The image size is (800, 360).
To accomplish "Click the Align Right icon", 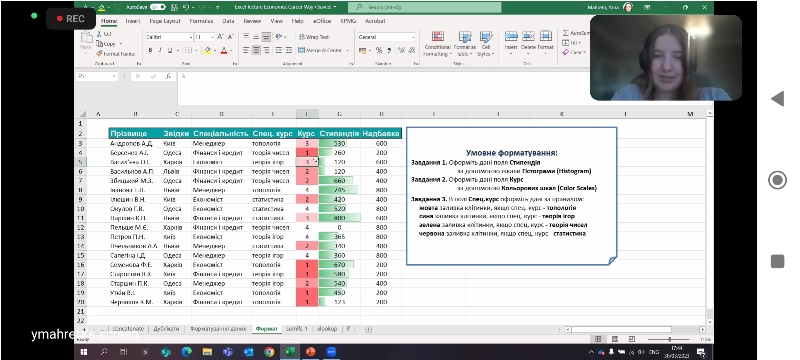I will coord(266,50).
